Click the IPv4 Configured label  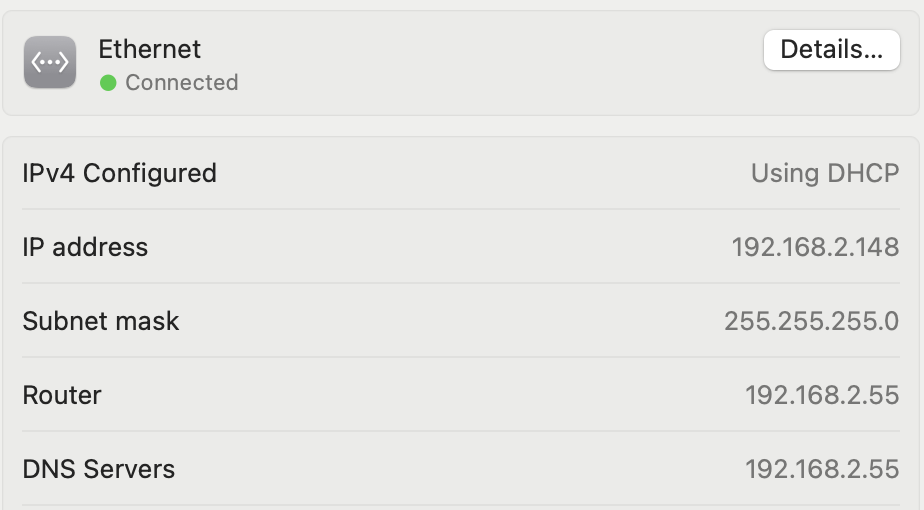pyautogui.click(x=120, y=173)
